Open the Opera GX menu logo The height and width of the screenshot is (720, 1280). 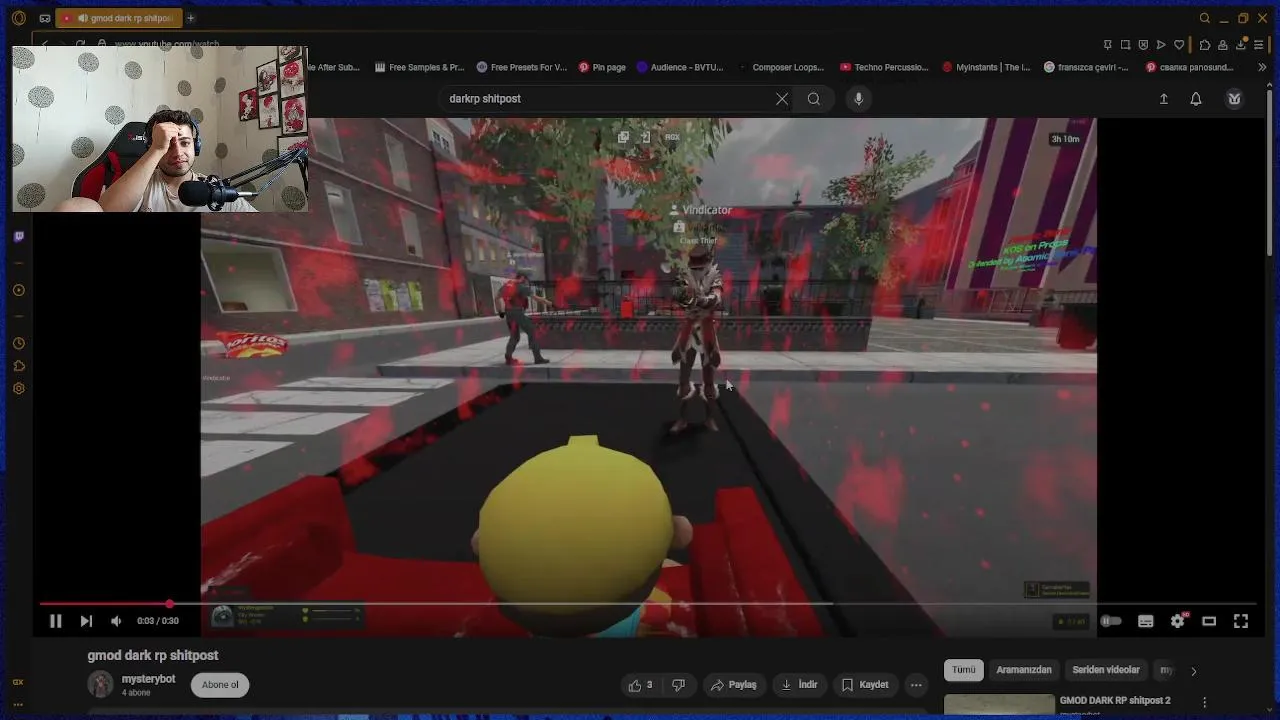point(18,18)
